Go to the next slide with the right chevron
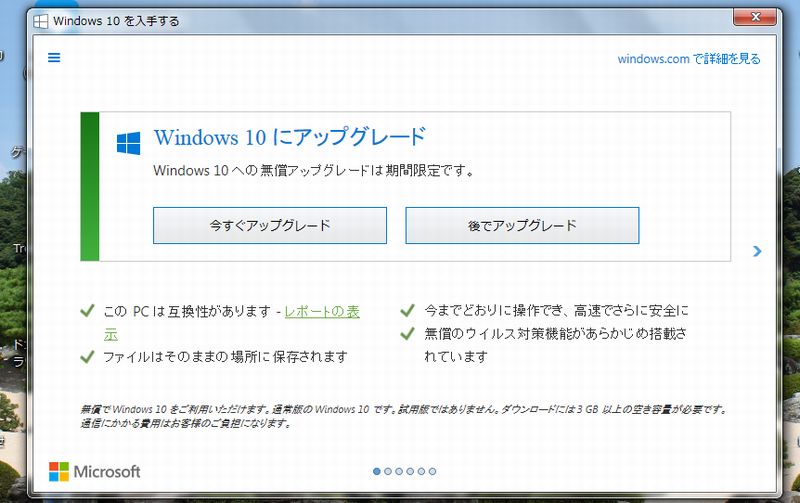The image size is (800, 503). pos(757,251)
